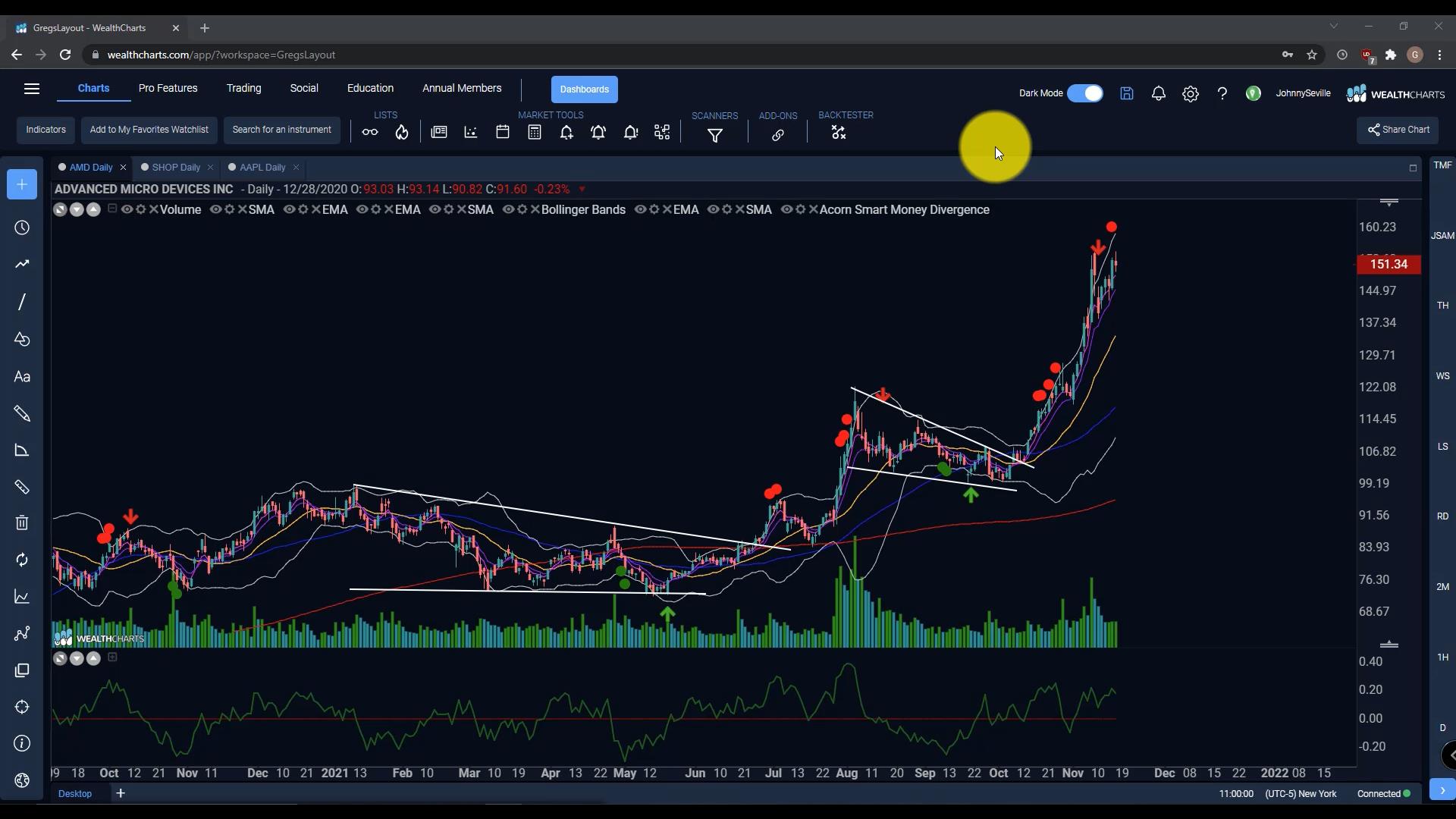Image resolution: width=1456 pixels, height=819 pixels.
Task: Click the help question mark icon
Action: pos(1222,93)
